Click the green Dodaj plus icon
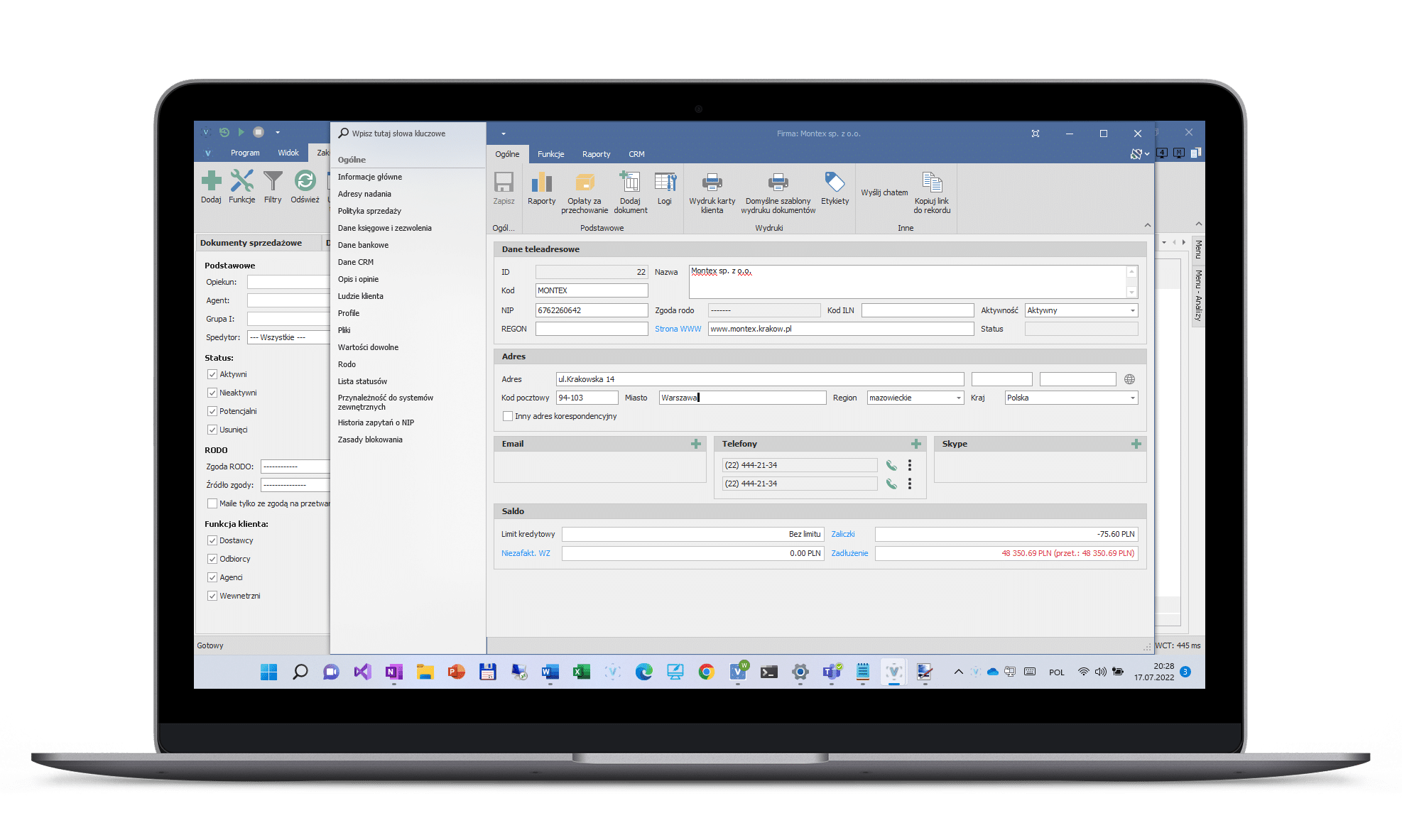The height and width of the screenshot is (840, 1402). 211,181
